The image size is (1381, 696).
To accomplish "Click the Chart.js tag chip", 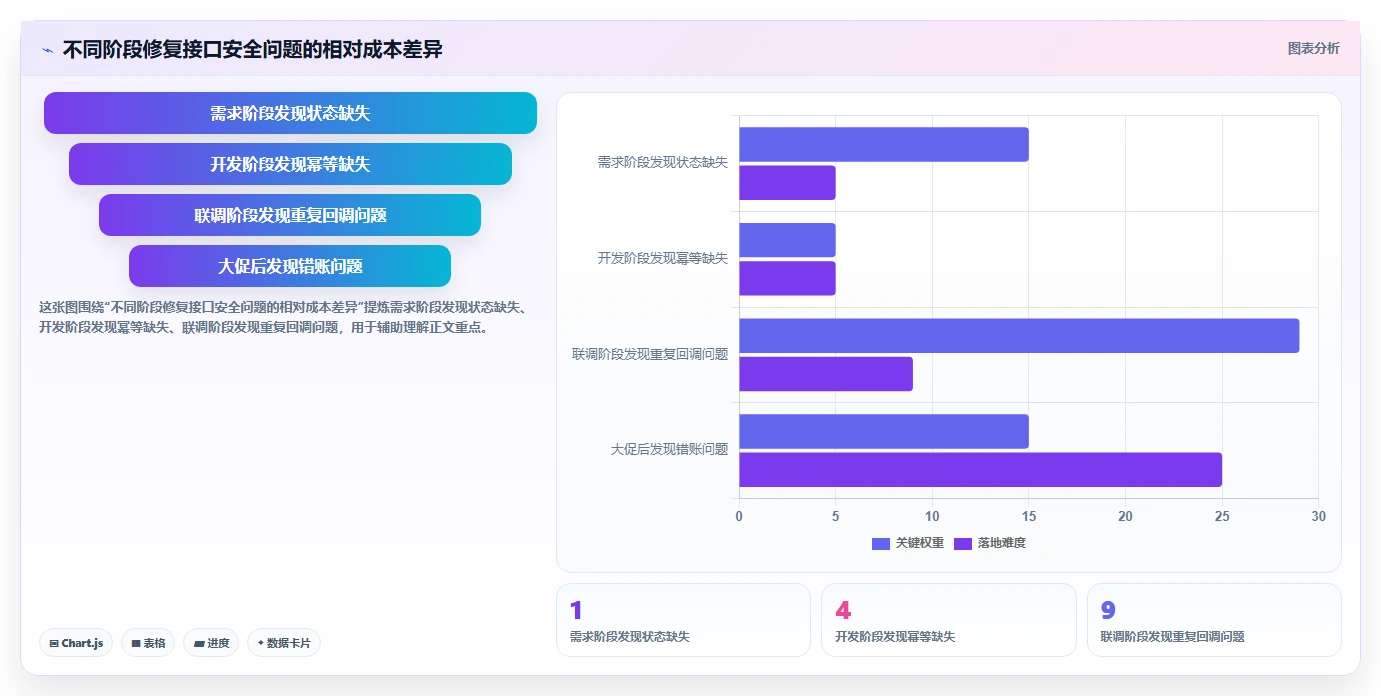I will point(76,643).
